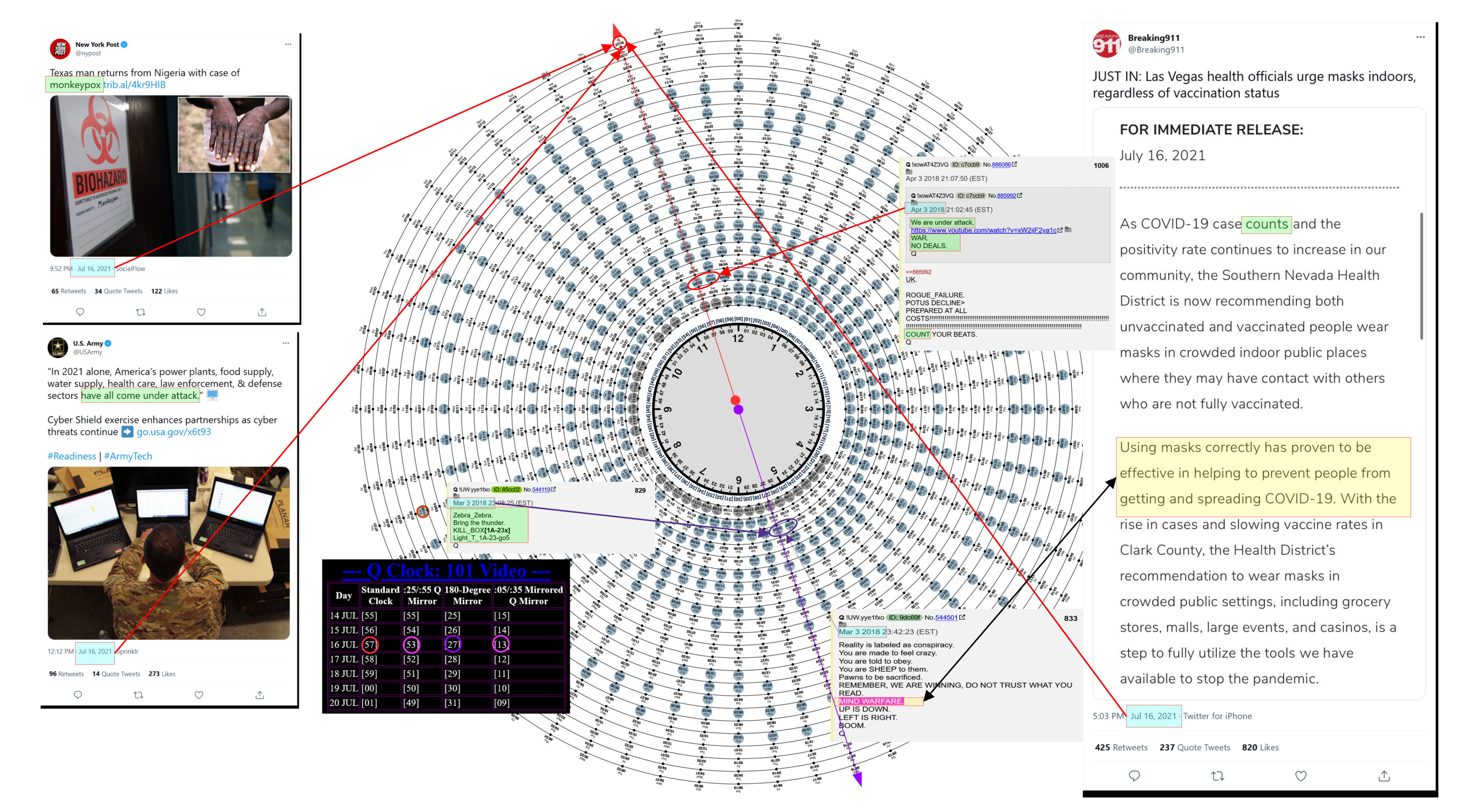Click the U.S. Army star avatar

58,347
